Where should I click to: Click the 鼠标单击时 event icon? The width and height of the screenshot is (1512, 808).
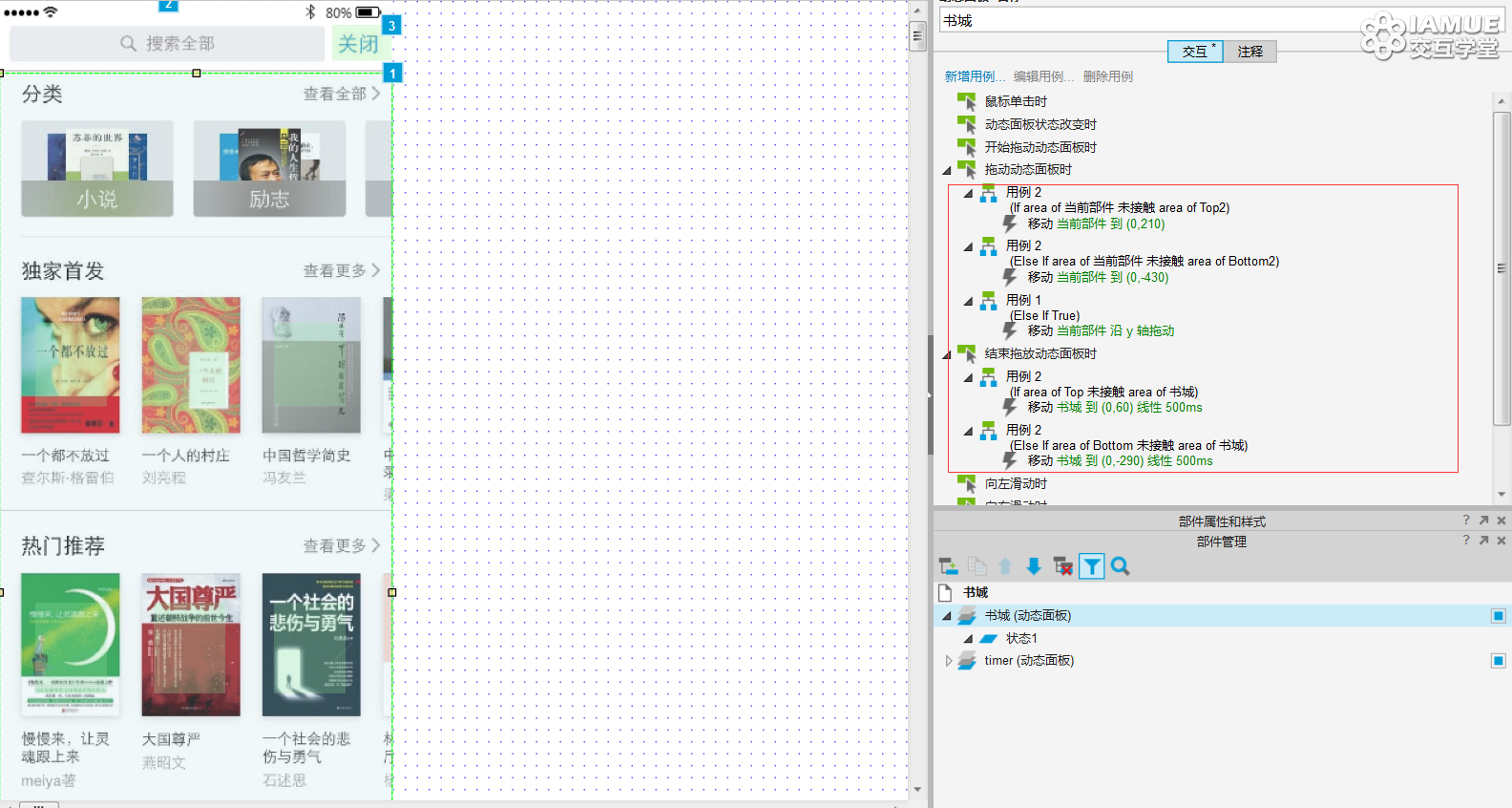pyautogui.click(x=967, y=101)
